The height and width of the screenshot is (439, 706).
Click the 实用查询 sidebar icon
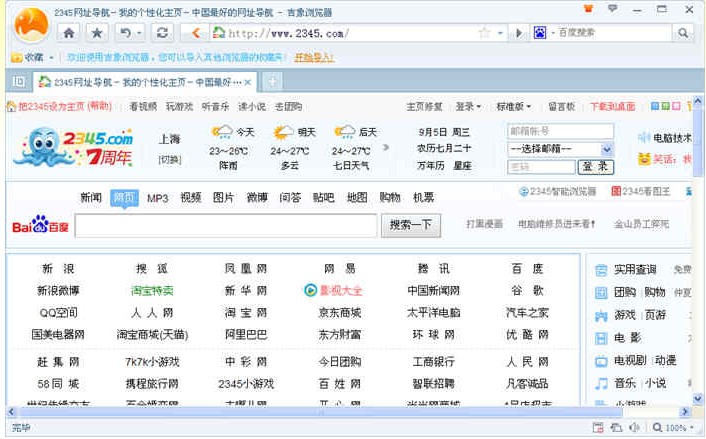(601, 270)
